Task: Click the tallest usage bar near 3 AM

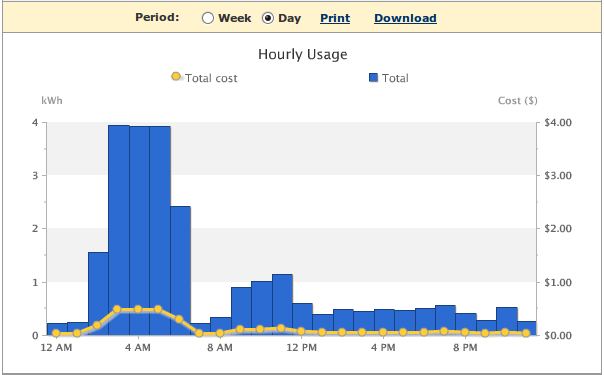Action: pos(119,230)
